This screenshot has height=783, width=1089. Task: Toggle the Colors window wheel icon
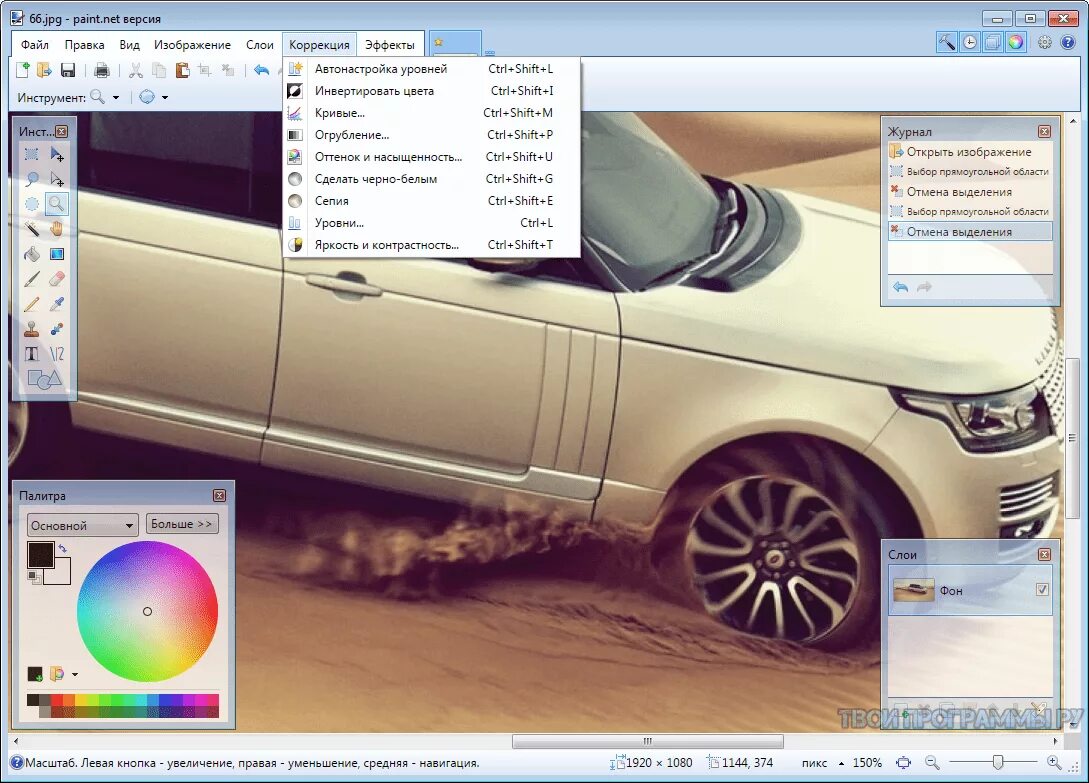click(1015, 42)
